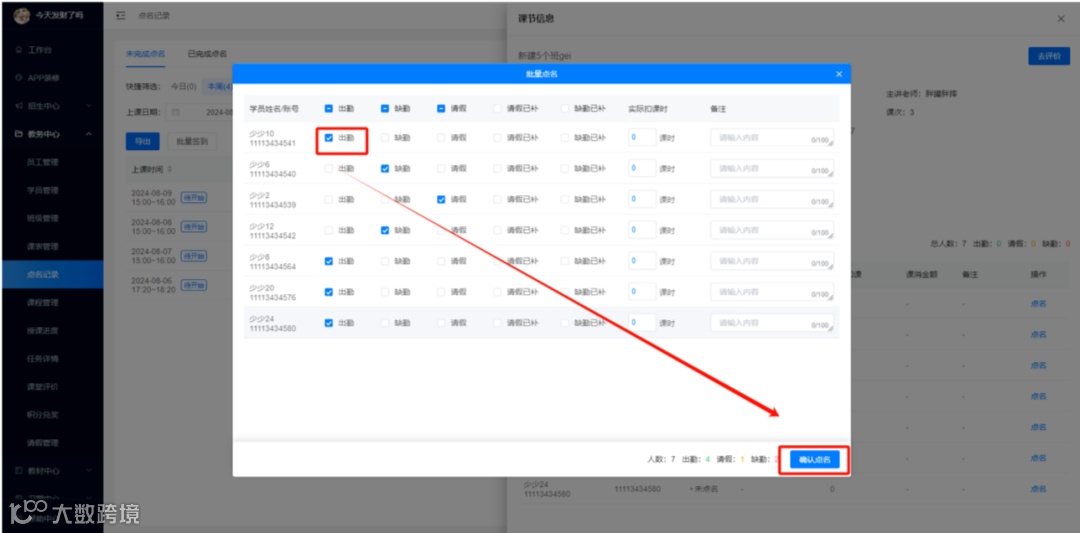This screenshot has width=1080, height=533.
Task: Click the user avatar 今天发财了吗
Action: (21, 15)
